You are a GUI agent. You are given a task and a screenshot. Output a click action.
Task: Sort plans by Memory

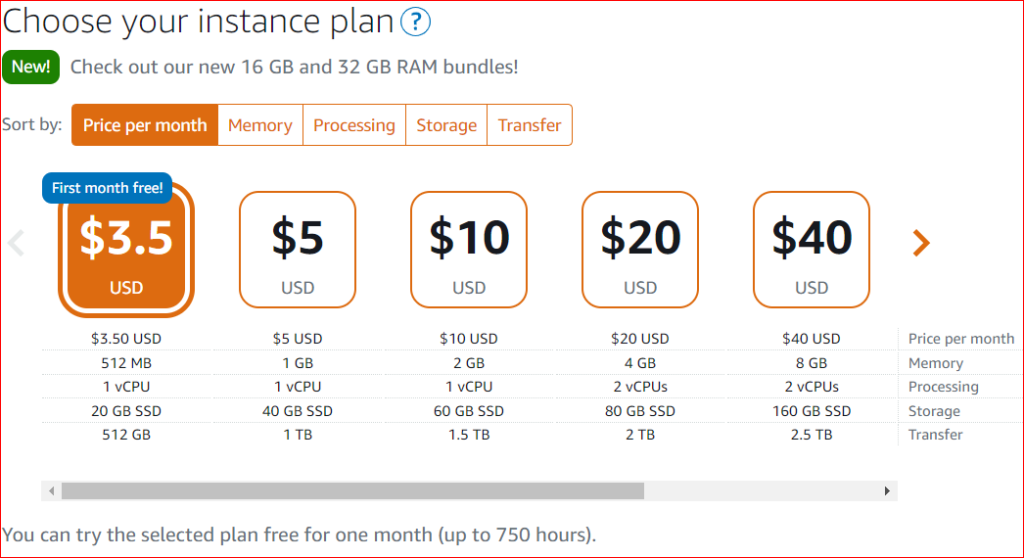pos(260,125)
